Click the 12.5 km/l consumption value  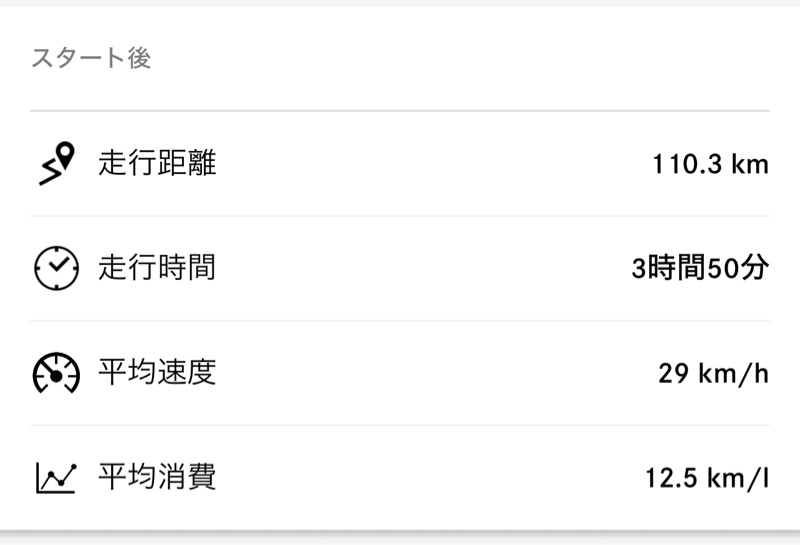707,478
